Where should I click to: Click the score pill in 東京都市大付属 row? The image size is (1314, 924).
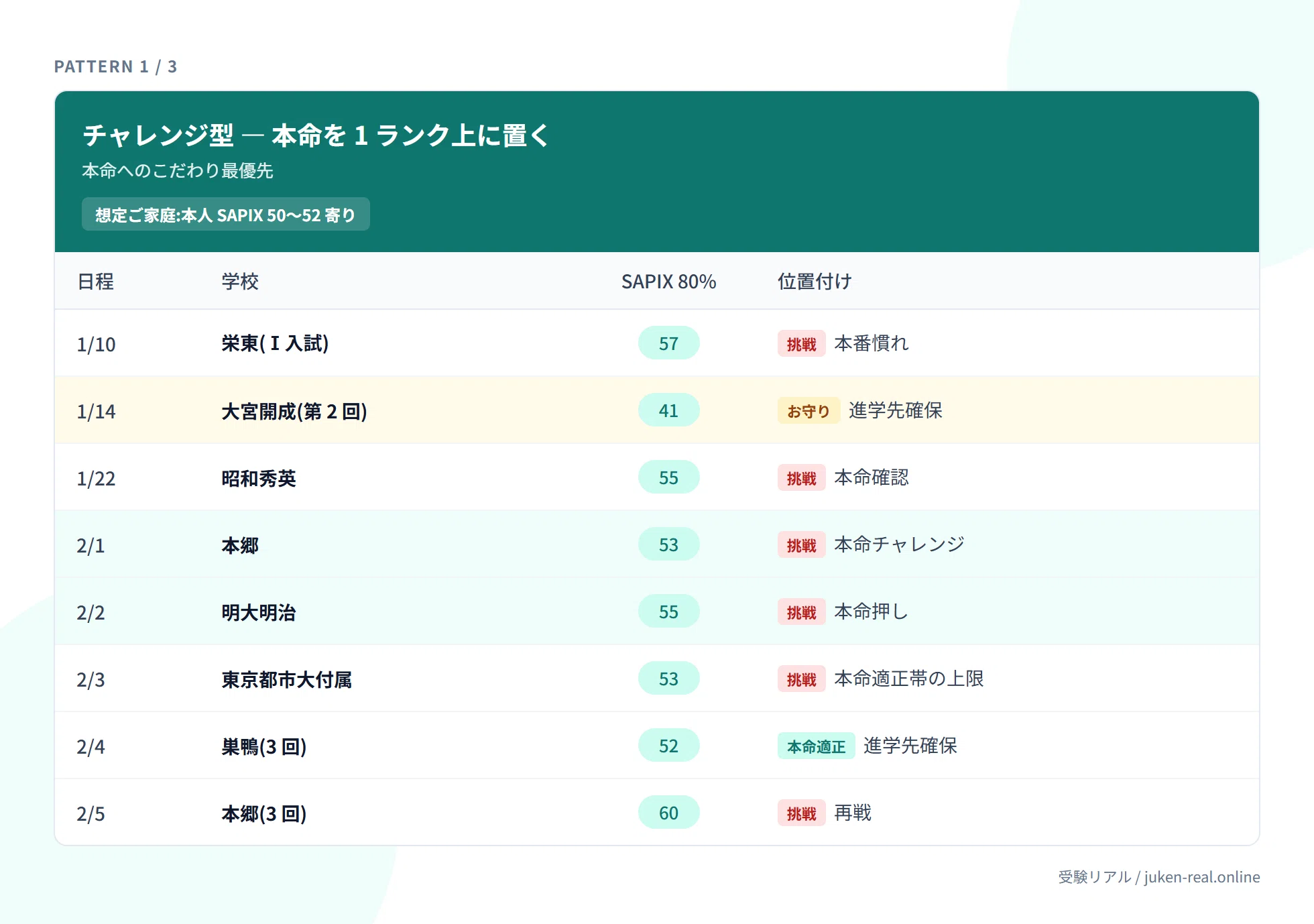click(x=668, y=679)
